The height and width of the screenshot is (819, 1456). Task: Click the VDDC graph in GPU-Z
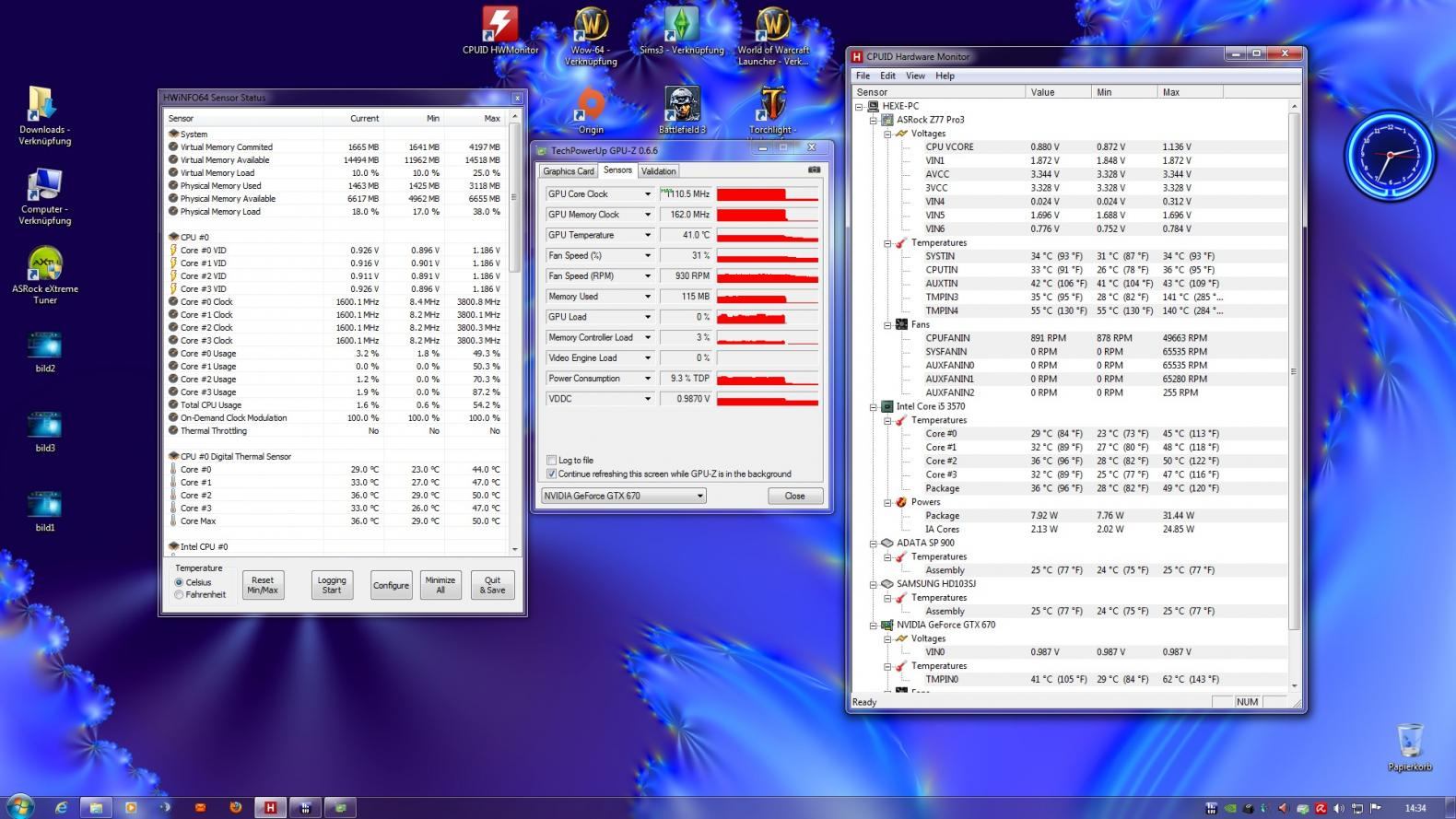tap(768, 399)
